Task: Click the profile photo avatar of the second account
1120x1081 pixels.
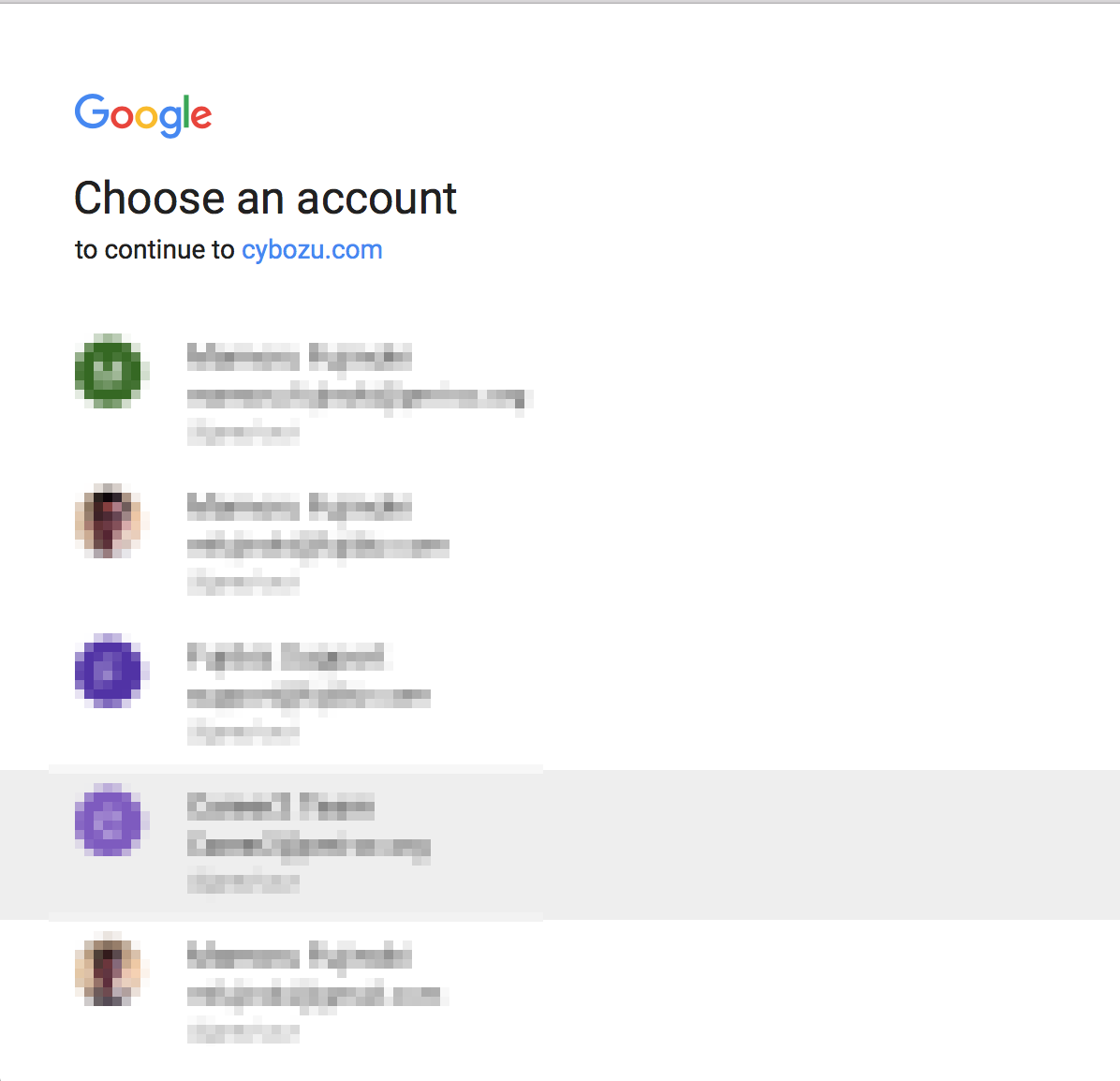Action: tap(109, 521)
